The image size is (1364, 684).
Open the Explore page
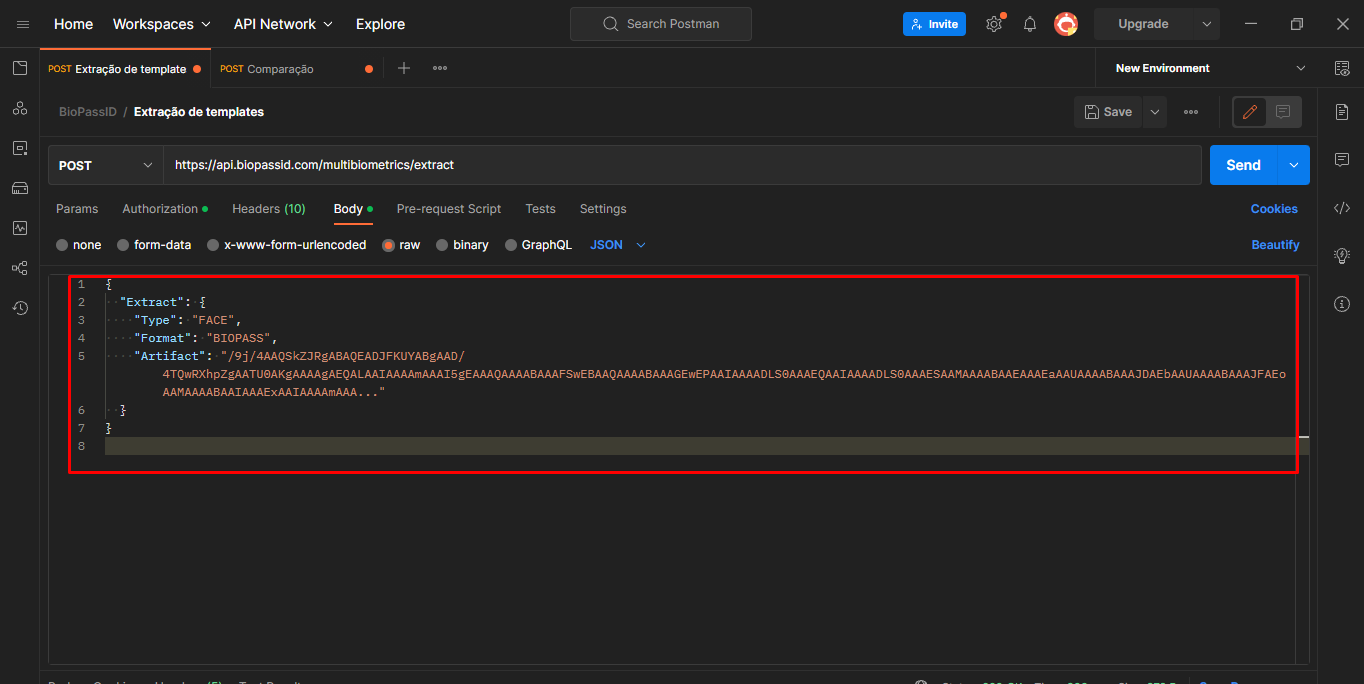380,24
